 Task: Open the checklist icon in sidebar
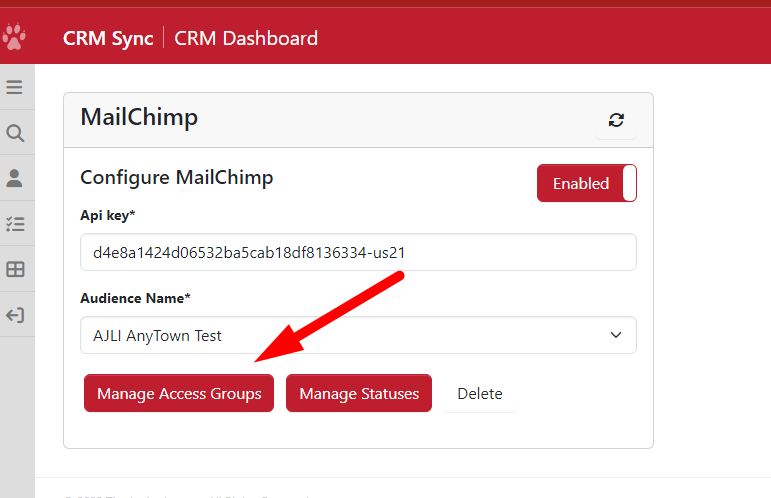pos(15,224)
